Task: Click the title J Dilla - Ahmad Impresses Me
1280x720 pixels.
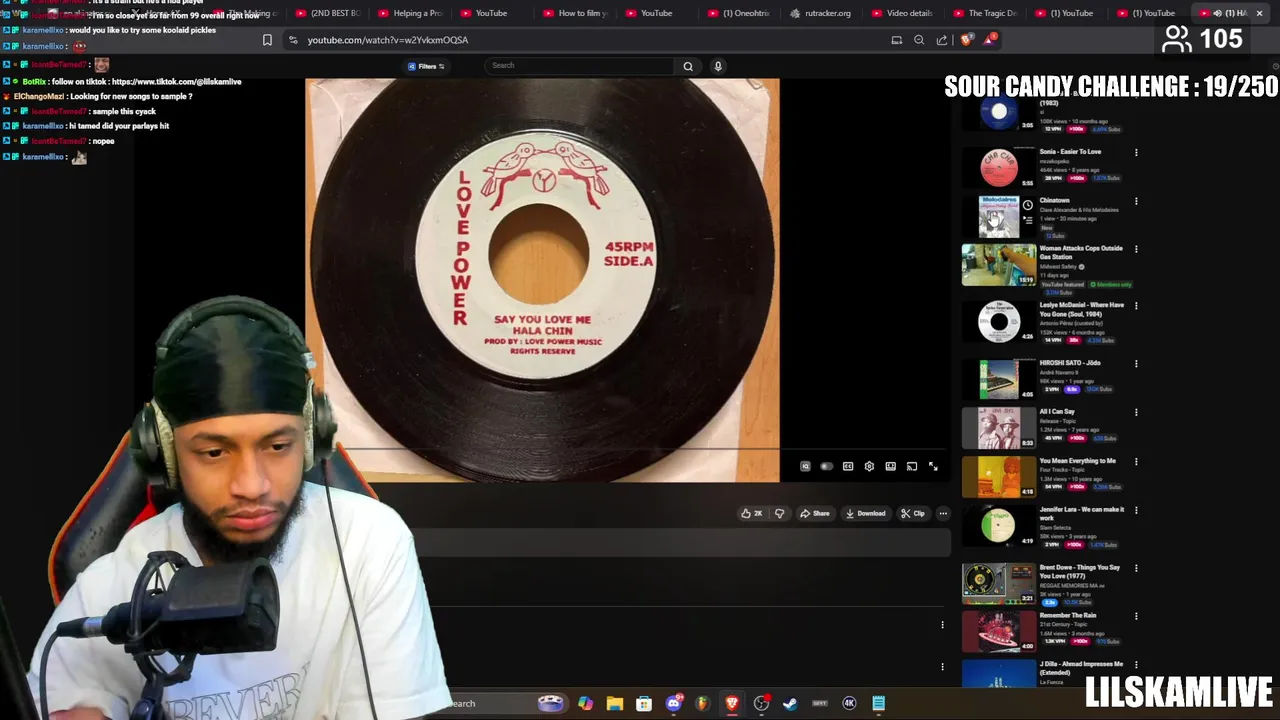Action: click(1081, 668)
